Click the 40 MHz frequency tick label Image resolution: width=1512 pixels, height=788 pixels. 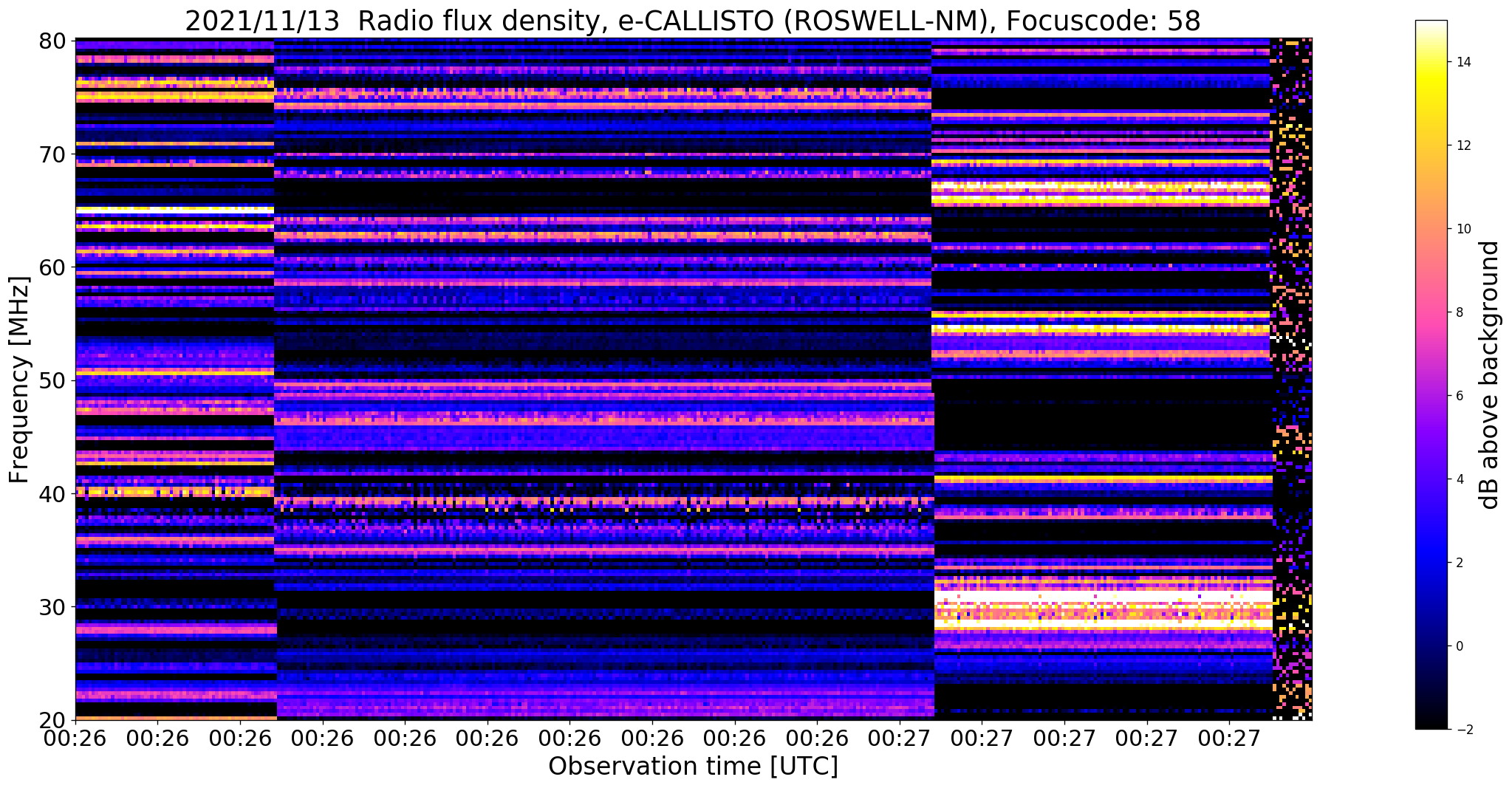pos(52,493)
